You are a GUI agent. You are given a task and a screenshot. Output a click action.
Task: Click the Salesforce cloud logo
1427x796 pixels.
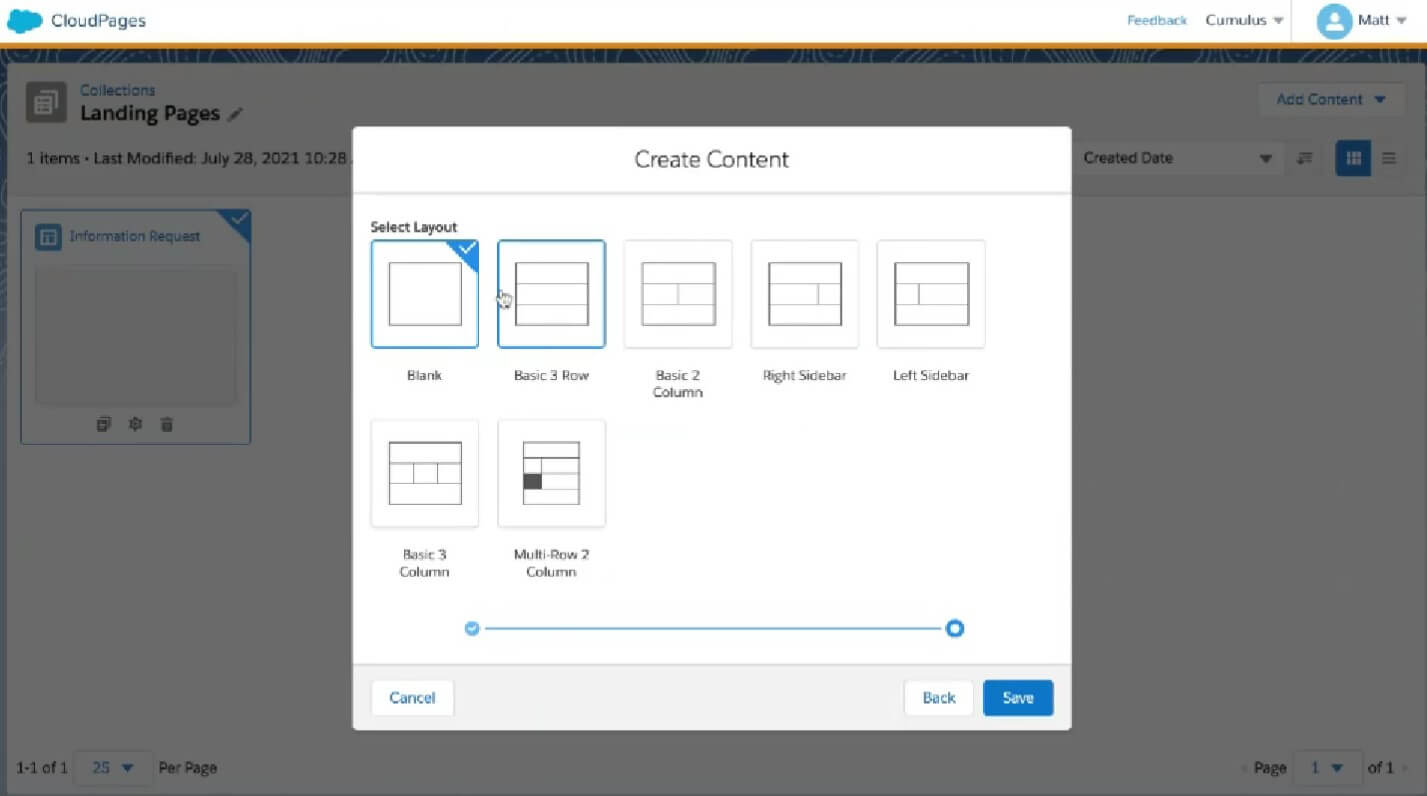(24, 20)
